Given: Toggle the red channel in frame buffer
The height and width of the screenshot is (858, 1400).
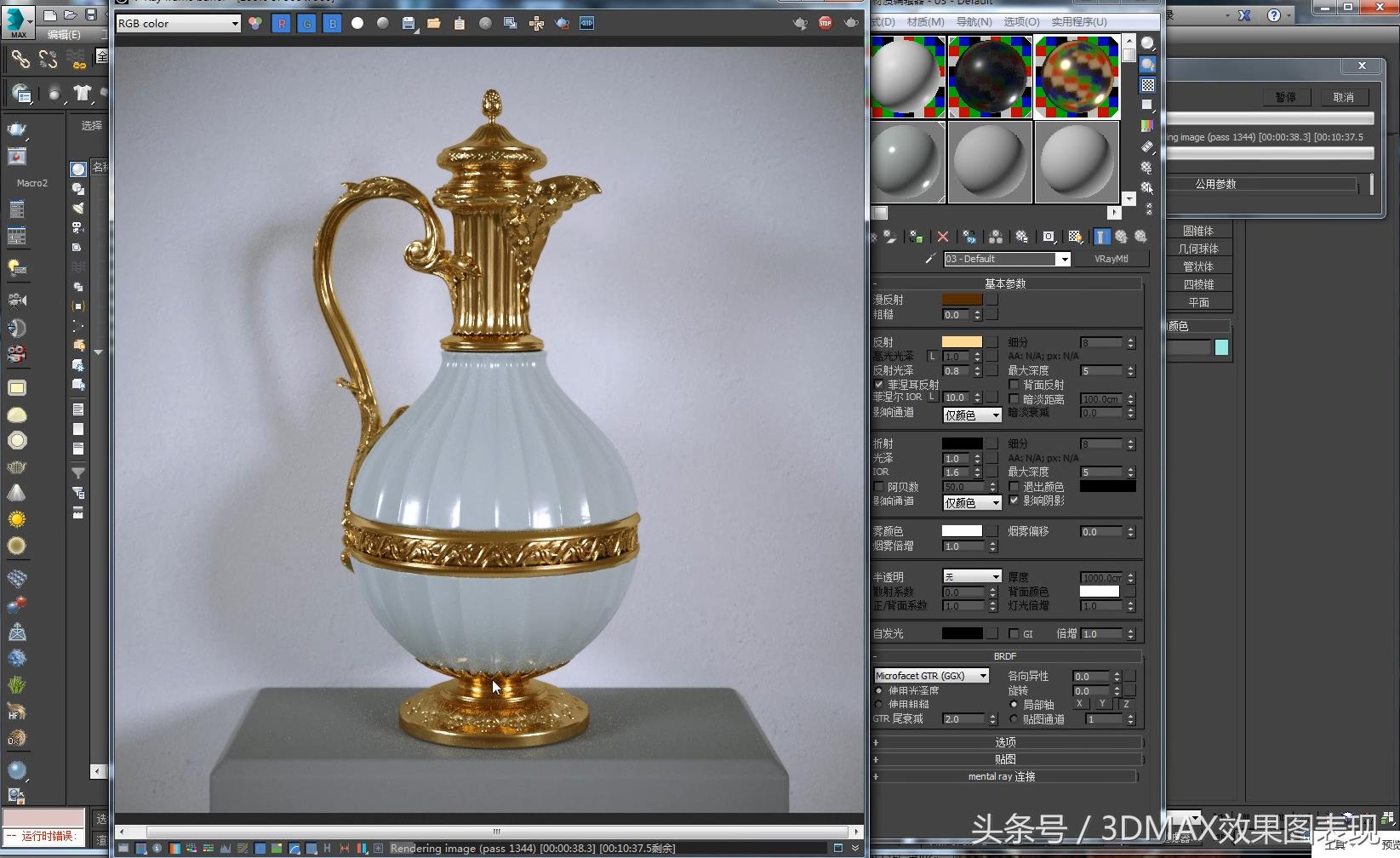Looking at the screenshot, I should pos(282,24).
